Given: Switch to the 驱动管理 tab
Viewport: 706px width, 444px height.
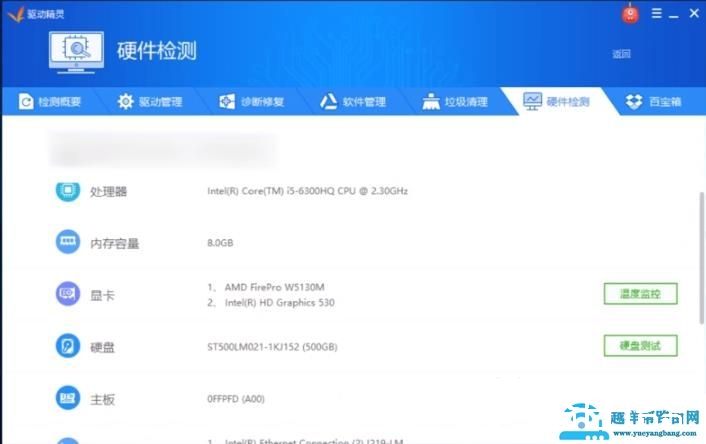Looking at the screenshot, I should click(x=150, y=102).
